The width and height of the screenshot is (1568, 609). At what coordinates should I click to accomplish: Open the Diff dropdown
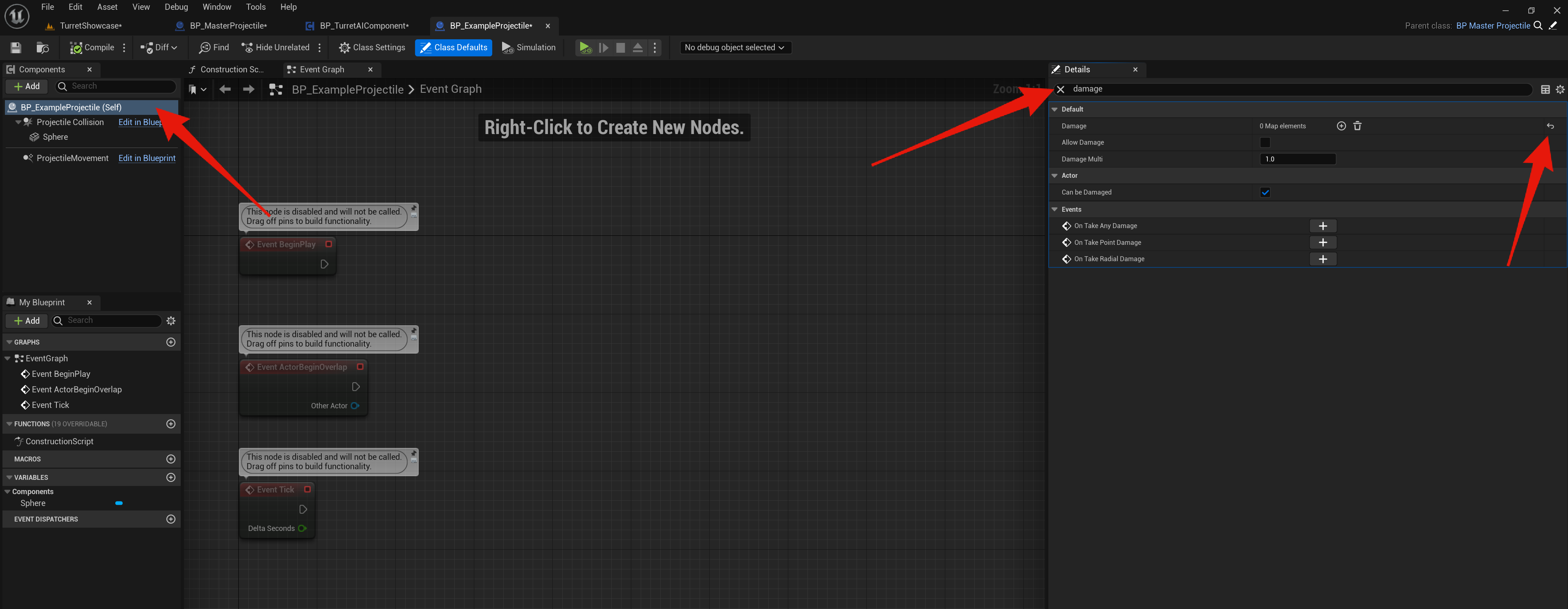tap(159, 47)
